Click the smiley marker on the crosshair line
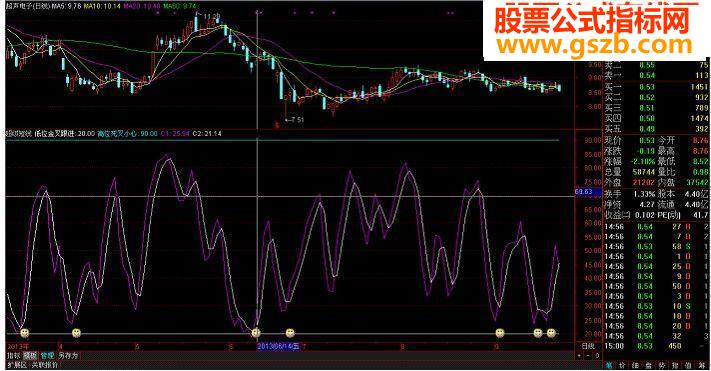Screen dimensions: 711x371 [x=256, y=333]
